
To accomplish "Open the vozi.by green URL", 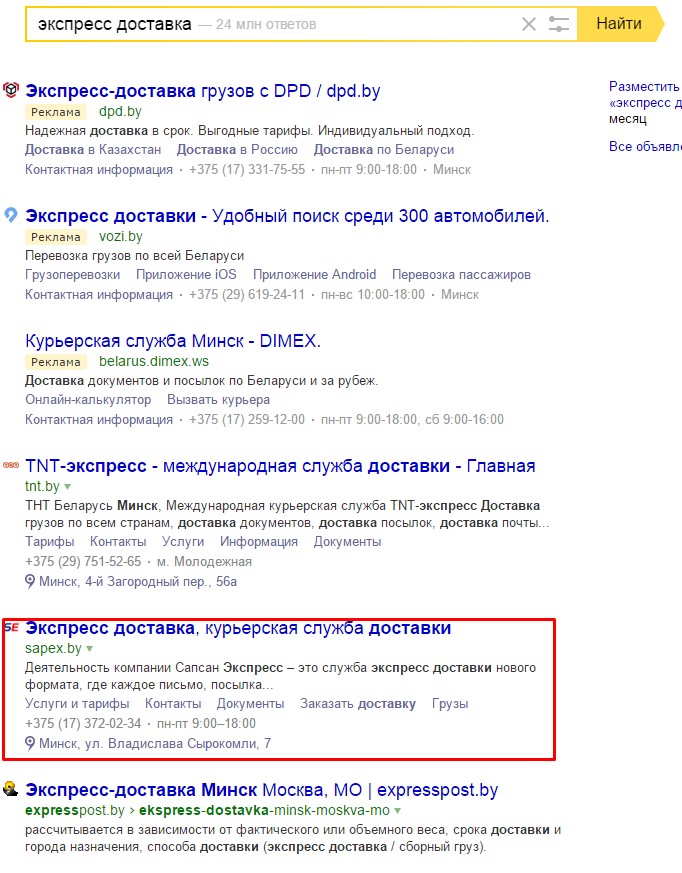I will click(x=121, y=236).
